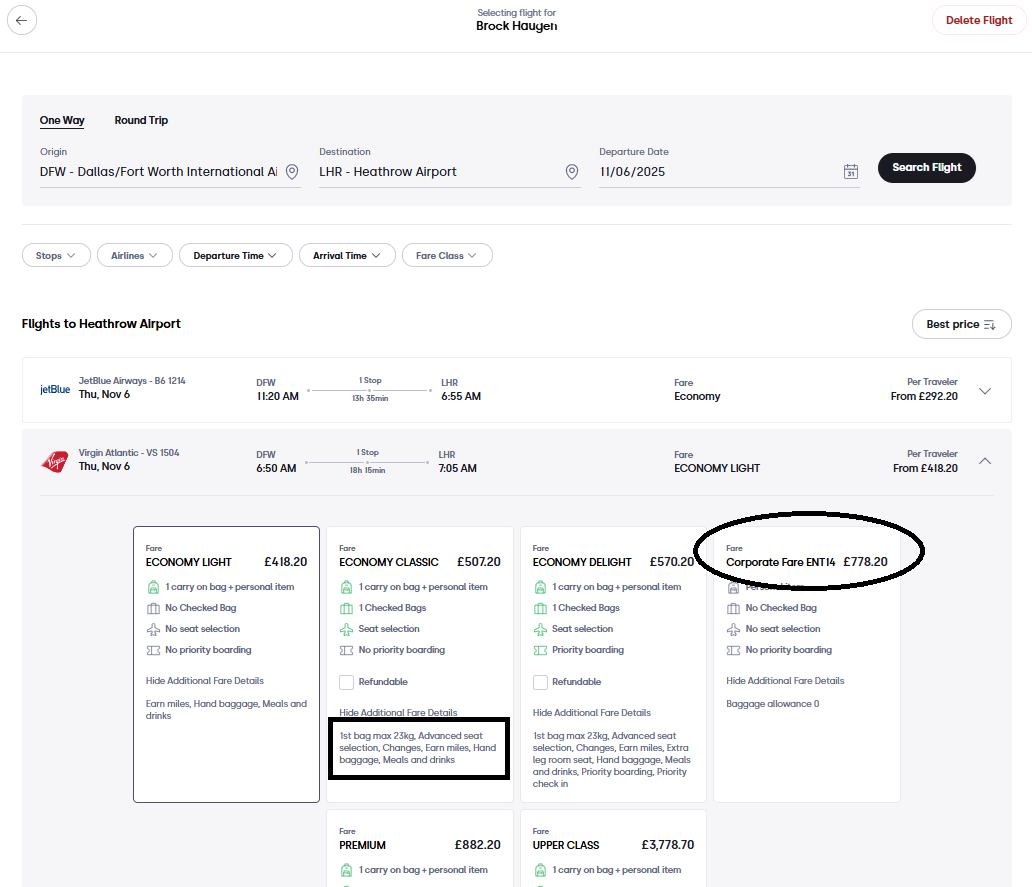Click Economy Classic carry on bag icon

(x=346, y=587)
